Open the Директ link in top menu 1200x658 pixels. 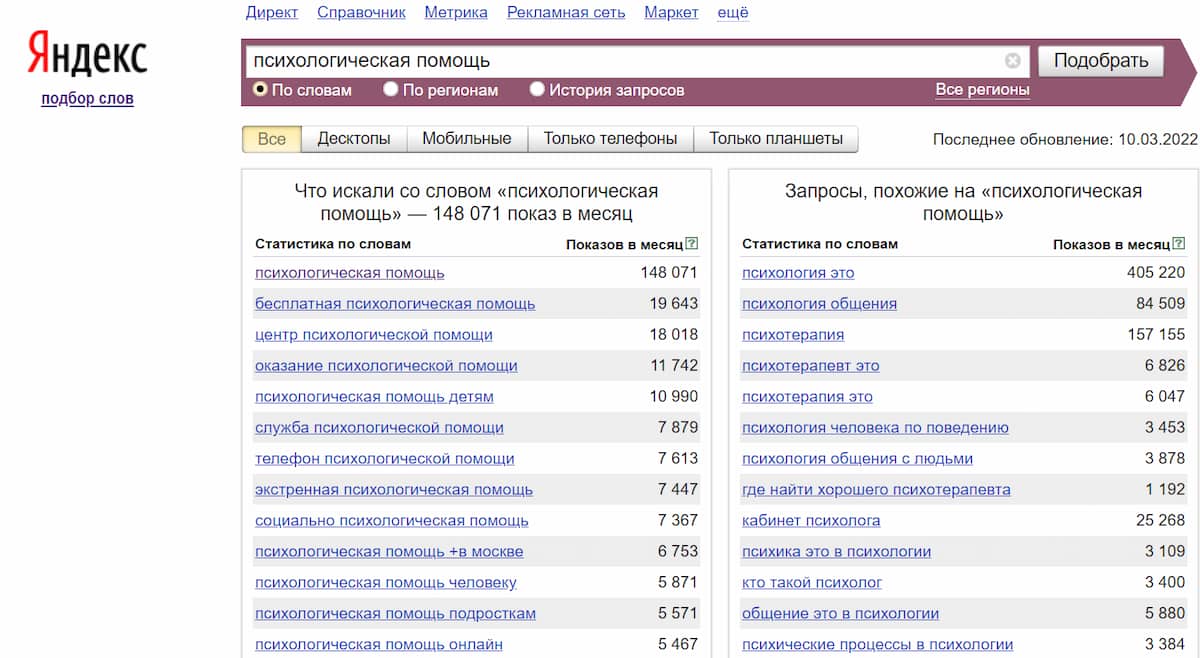point(272,12)
